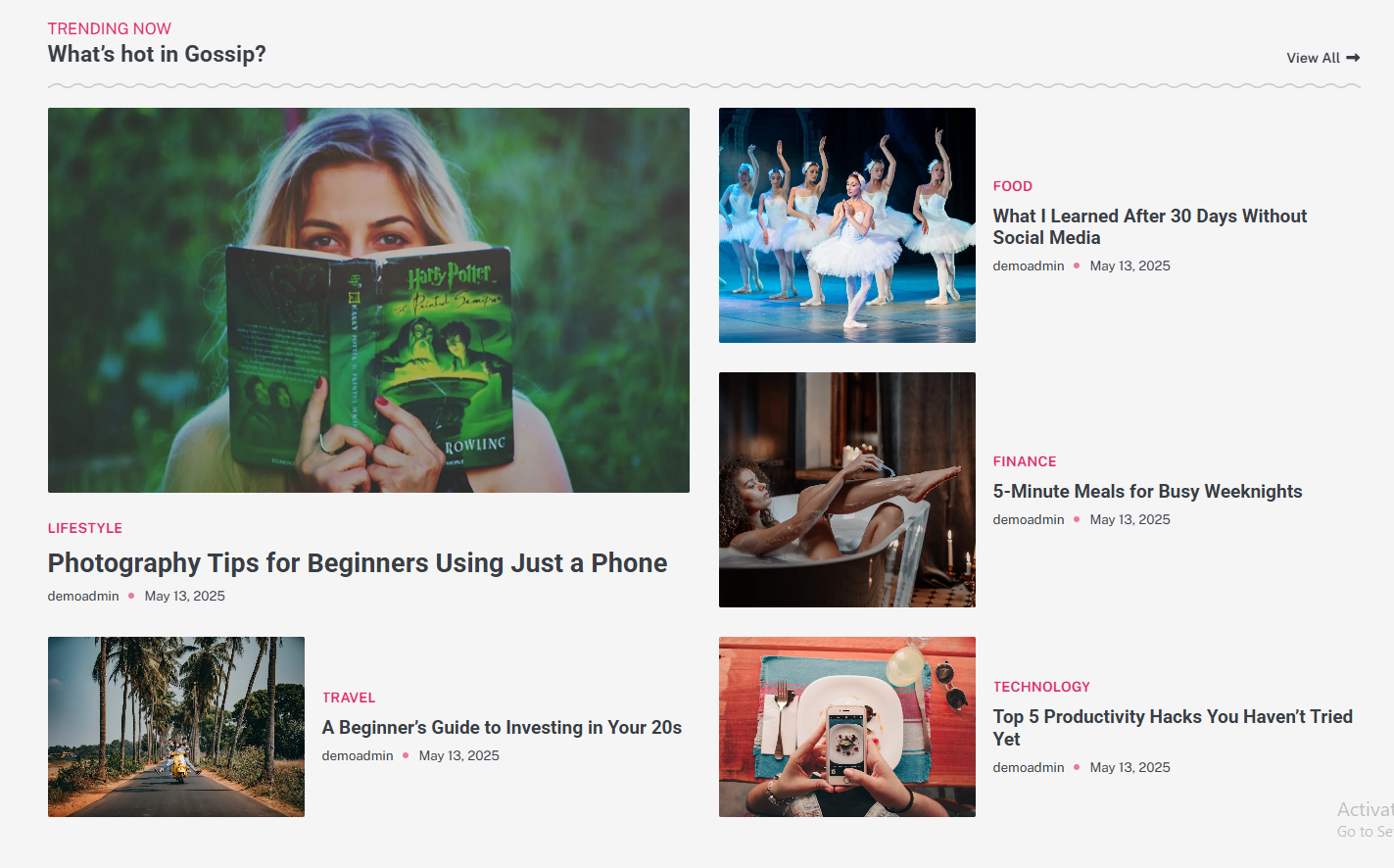Open the palm tree road thumbnail
This screenshot has width=1394, height=868.
click(176, 727)
